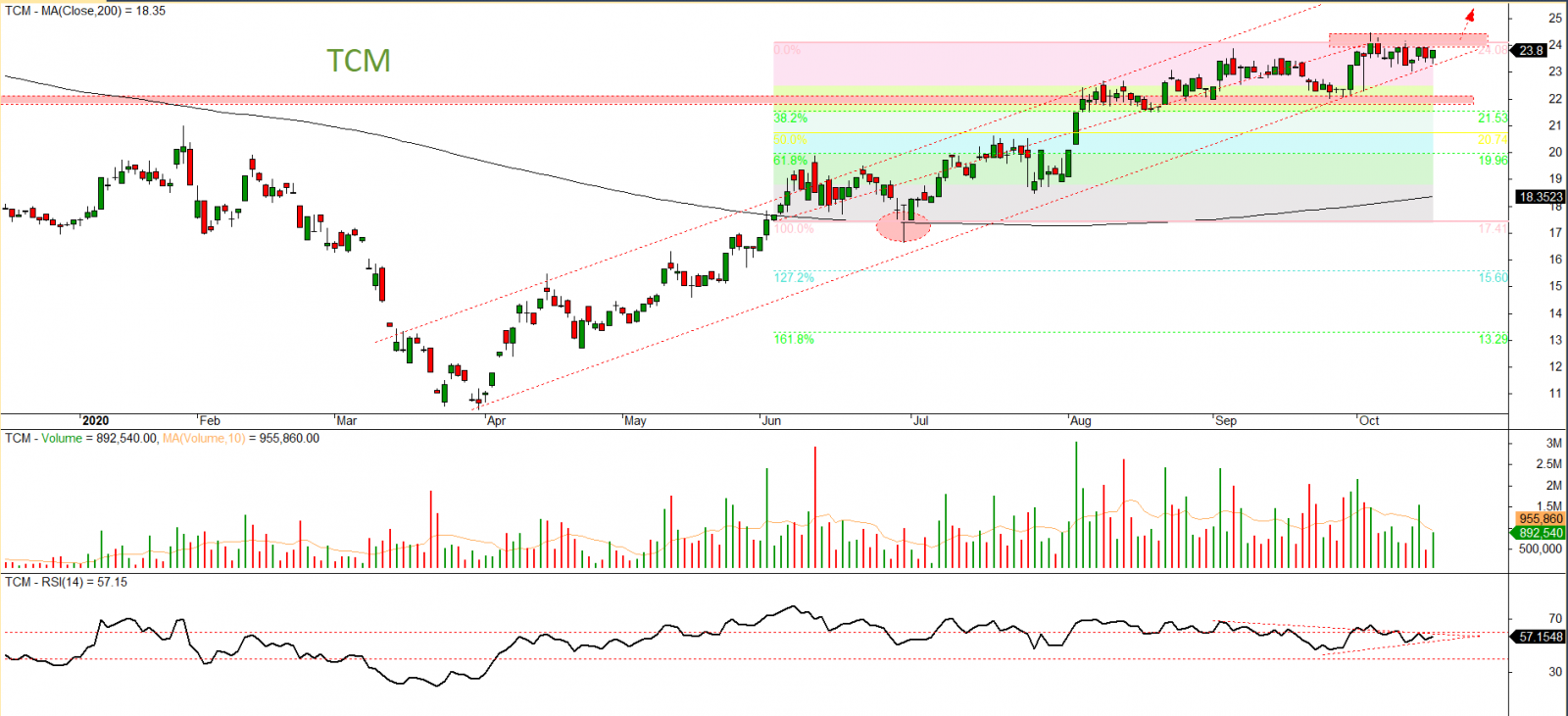The image size is (1568, 716).
Task: Click the 20.74 Fibonacci price value
Action: pos(1493,140)
